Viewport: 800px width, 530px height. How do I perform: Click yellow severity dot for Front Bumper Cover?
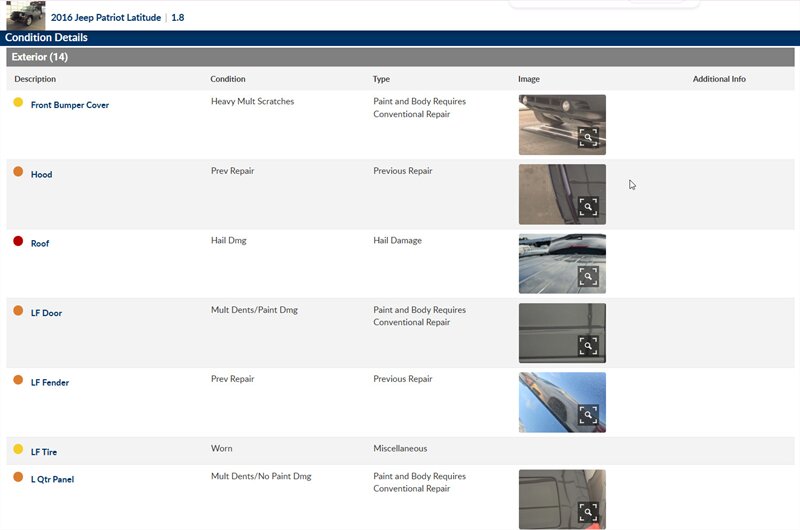point(18,102)
